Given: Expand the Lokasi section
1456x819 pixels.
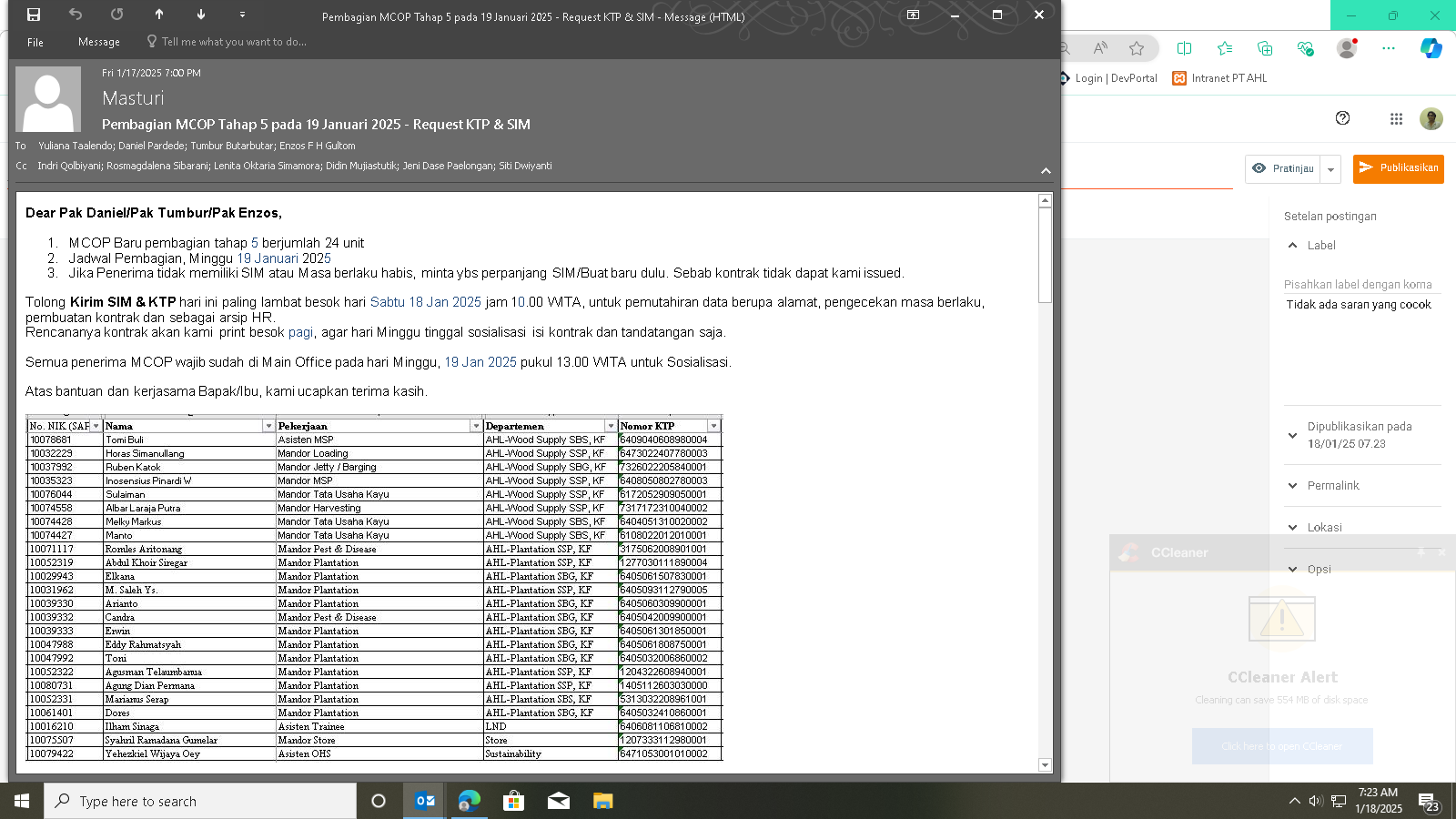Looking at the screenshot, I should pyautogui.click(x=1293, y=528).
